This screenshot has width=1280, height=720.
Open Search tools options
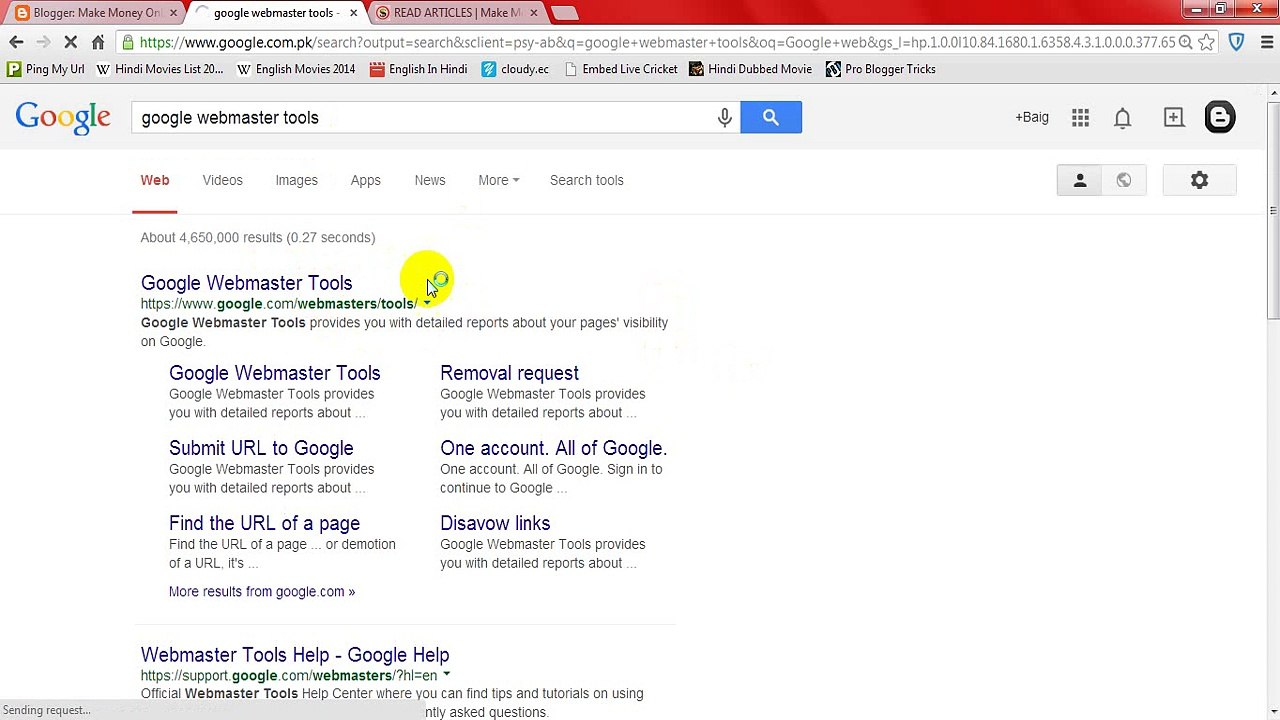coord(587,180)
